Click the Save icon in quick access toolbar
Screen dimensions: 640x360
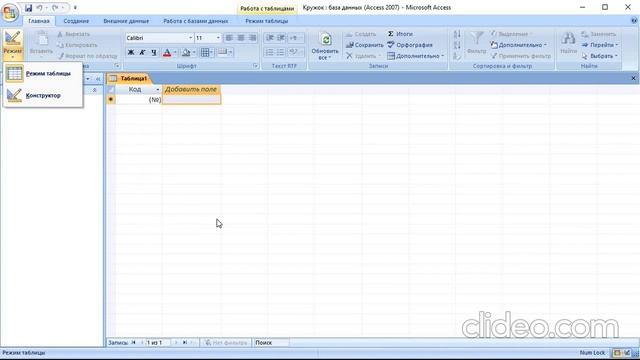pos(29,8)
